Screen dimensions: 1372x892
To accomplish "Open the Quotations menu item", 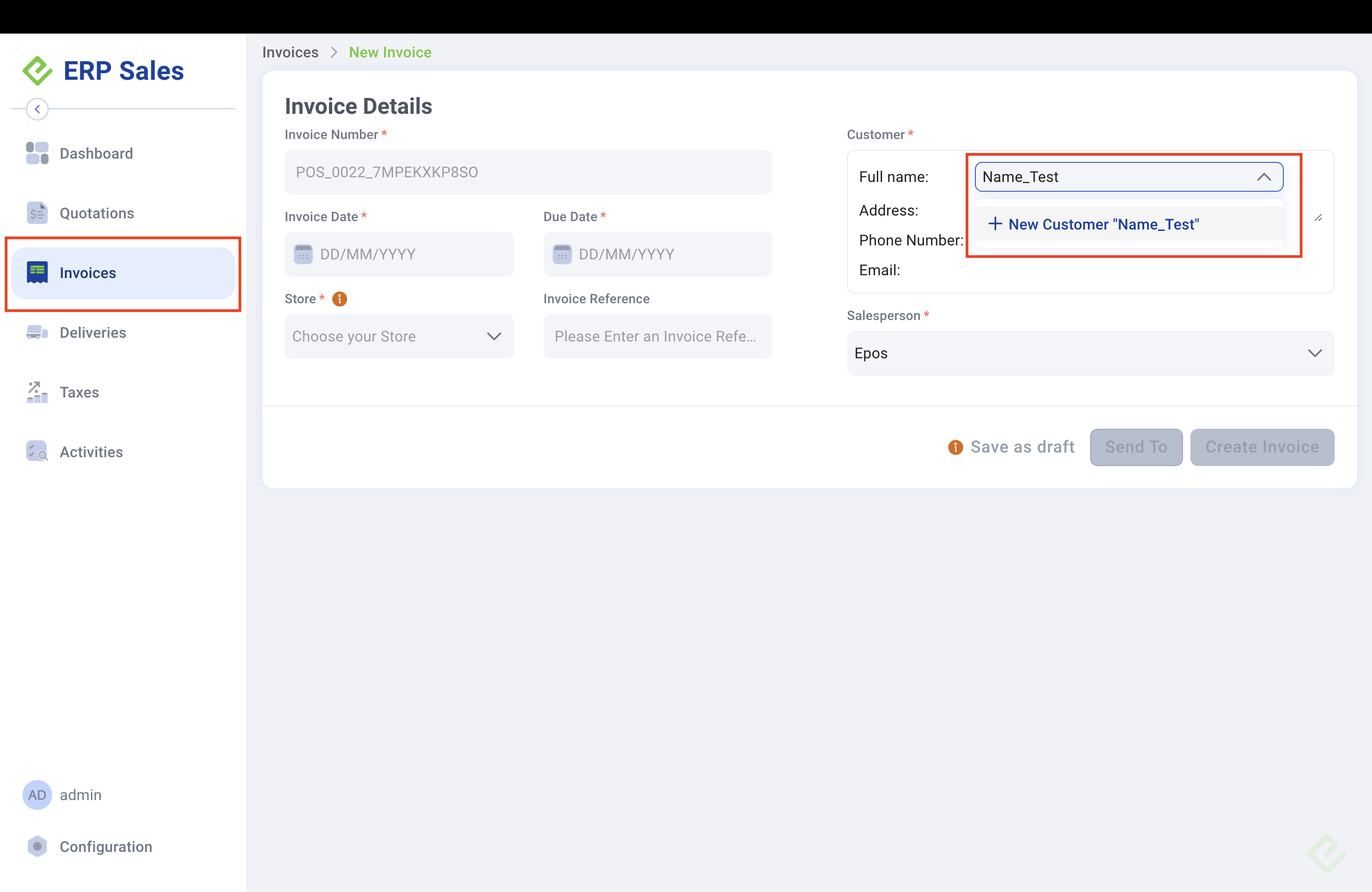I will pyautogui.click(x=123, y=213).
